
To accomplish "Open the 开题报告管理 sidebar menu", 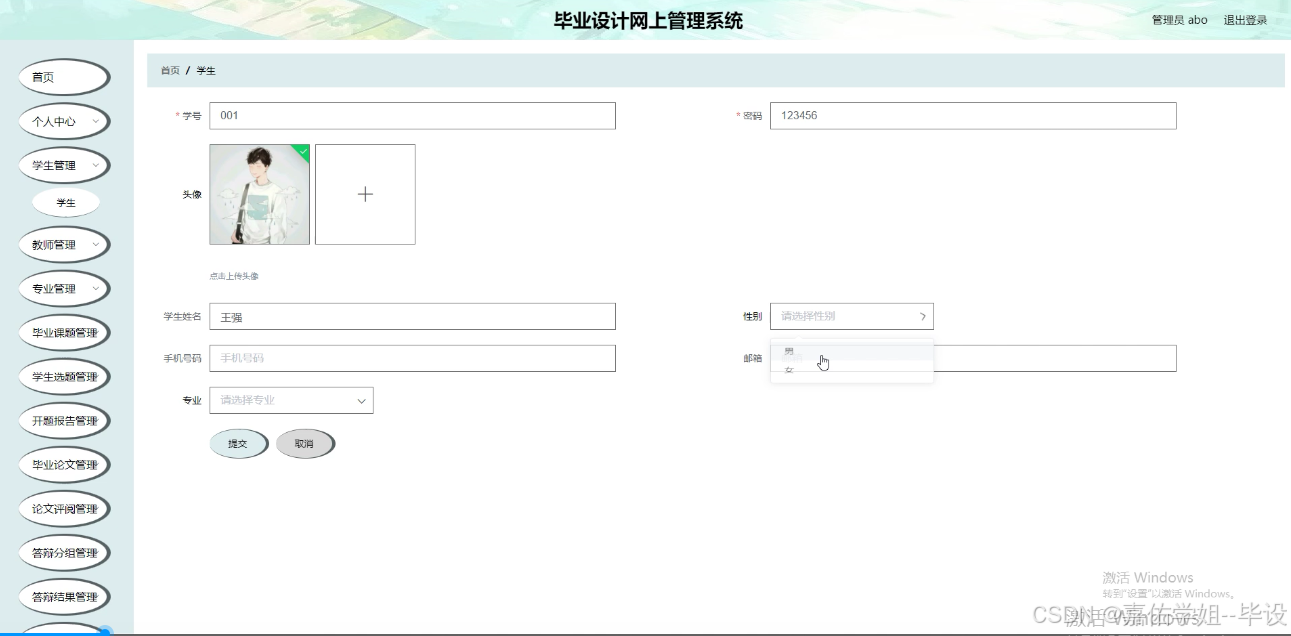I will (x=64, y=420).
